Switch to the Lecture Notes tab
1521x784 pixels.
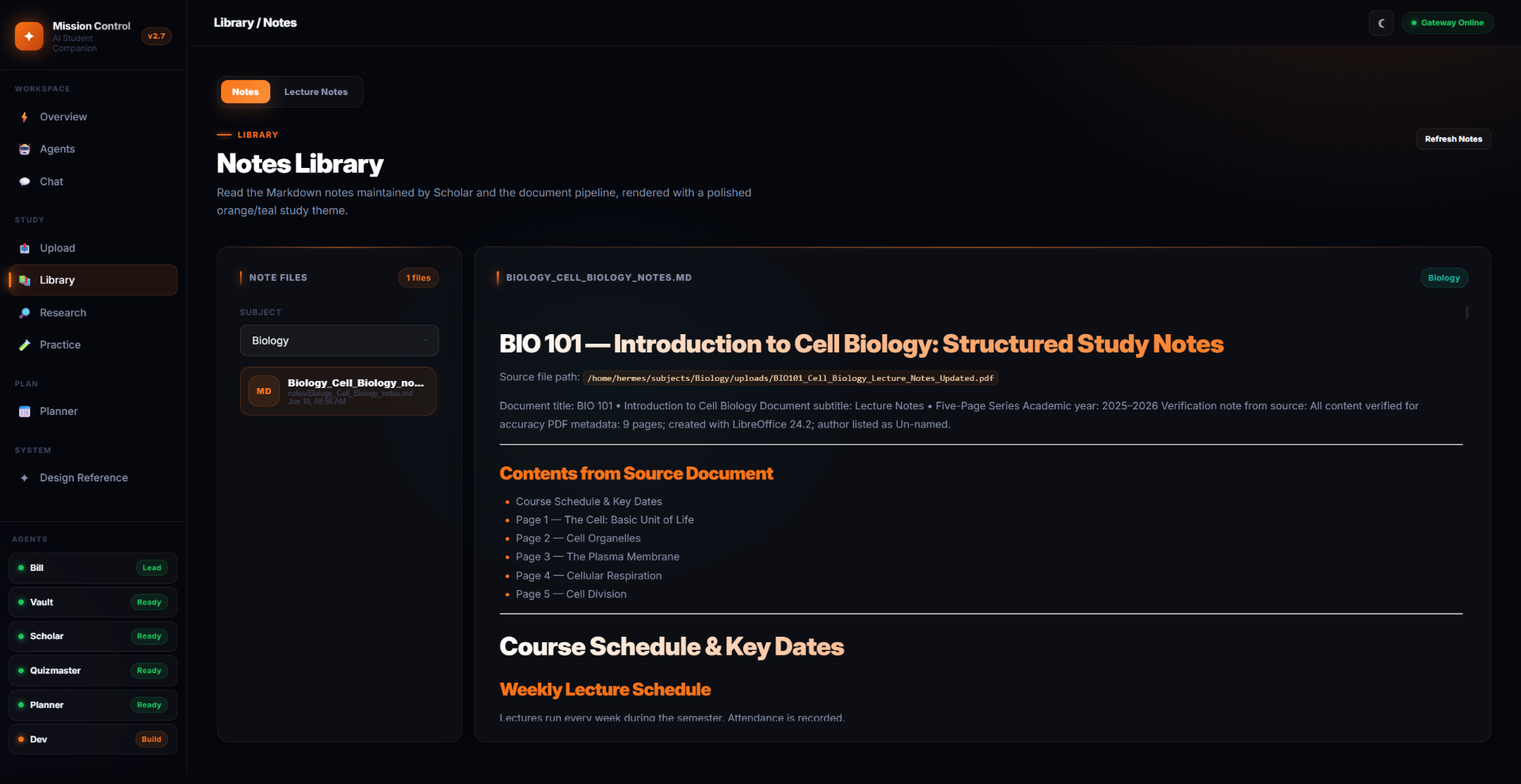pyautogui.click(x=316, y=92)
